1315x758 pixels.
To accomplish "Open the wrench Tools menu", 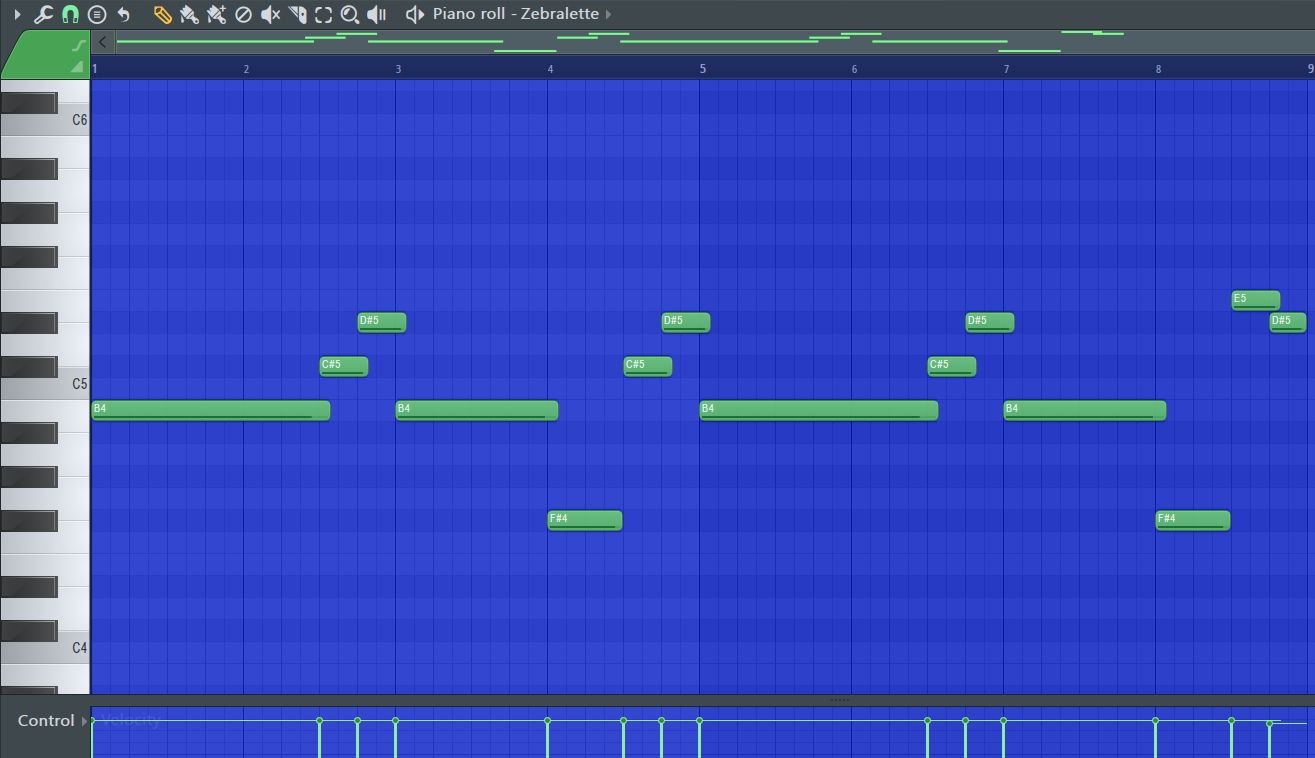I will [x=43, y=14].
